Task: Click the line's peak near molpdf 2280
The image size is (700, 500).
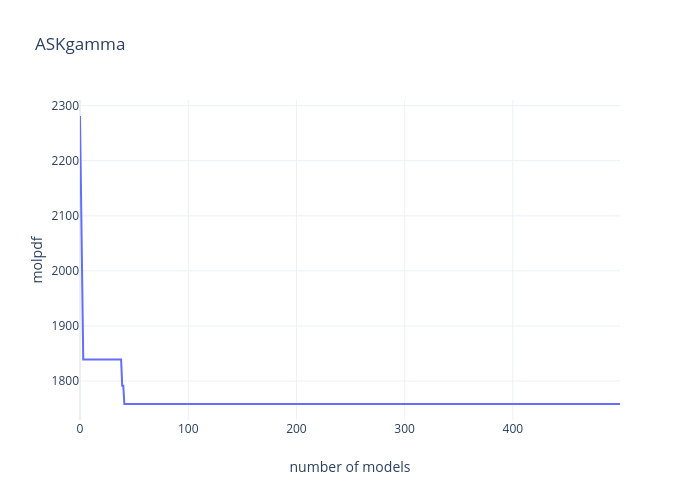Action: click(x=80, y=117)
